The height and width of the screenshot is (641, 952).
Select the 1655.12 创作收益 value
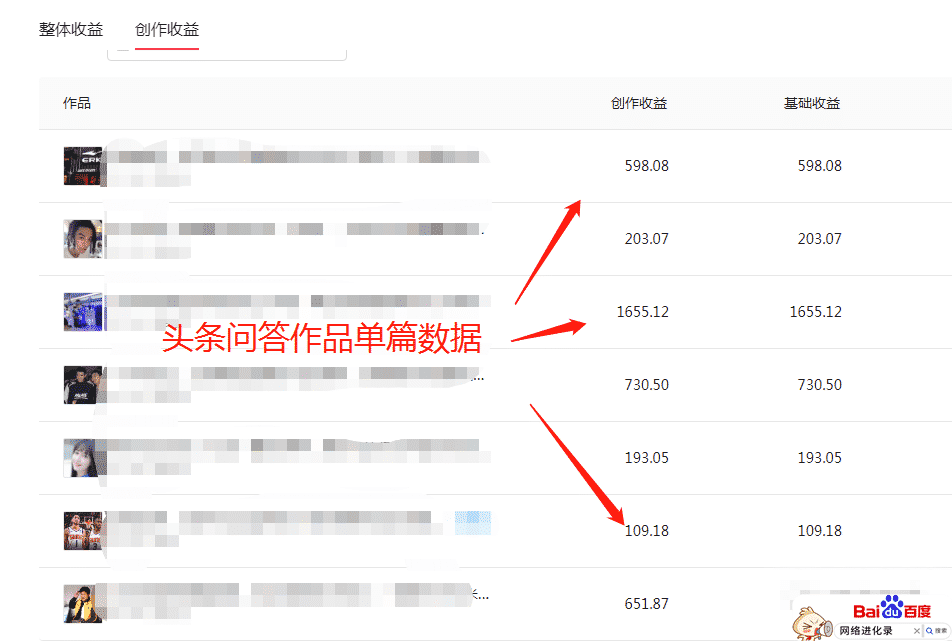pos(642,311)
